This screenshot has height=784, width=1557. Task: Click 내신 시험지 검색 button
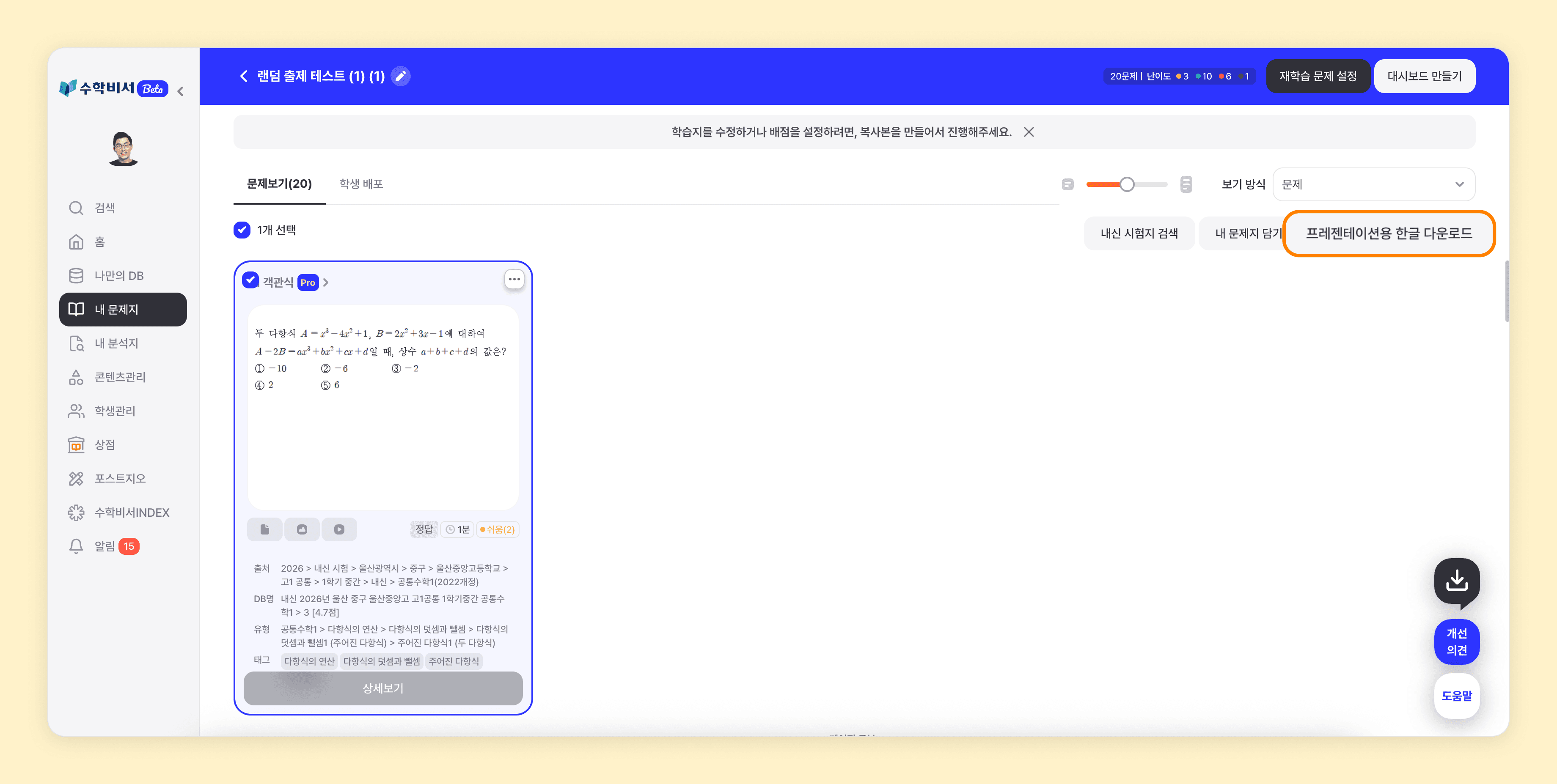click(x=1139, y=233)
